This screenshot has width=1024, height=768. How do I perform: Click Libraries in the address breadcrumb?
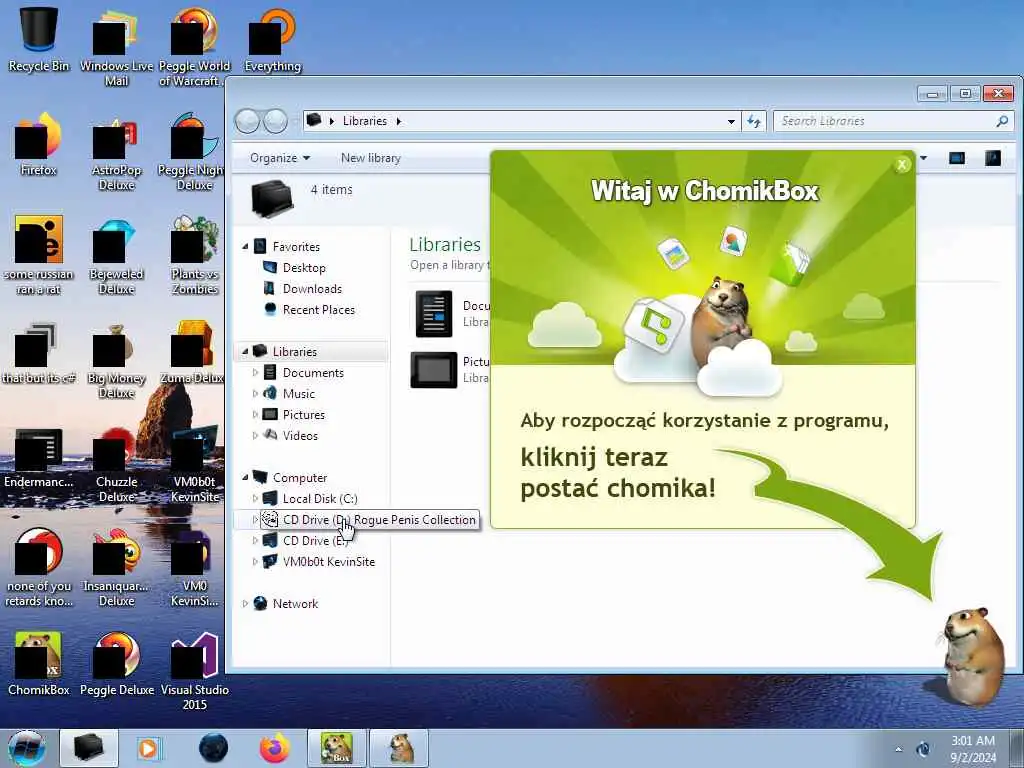(364, 121)
